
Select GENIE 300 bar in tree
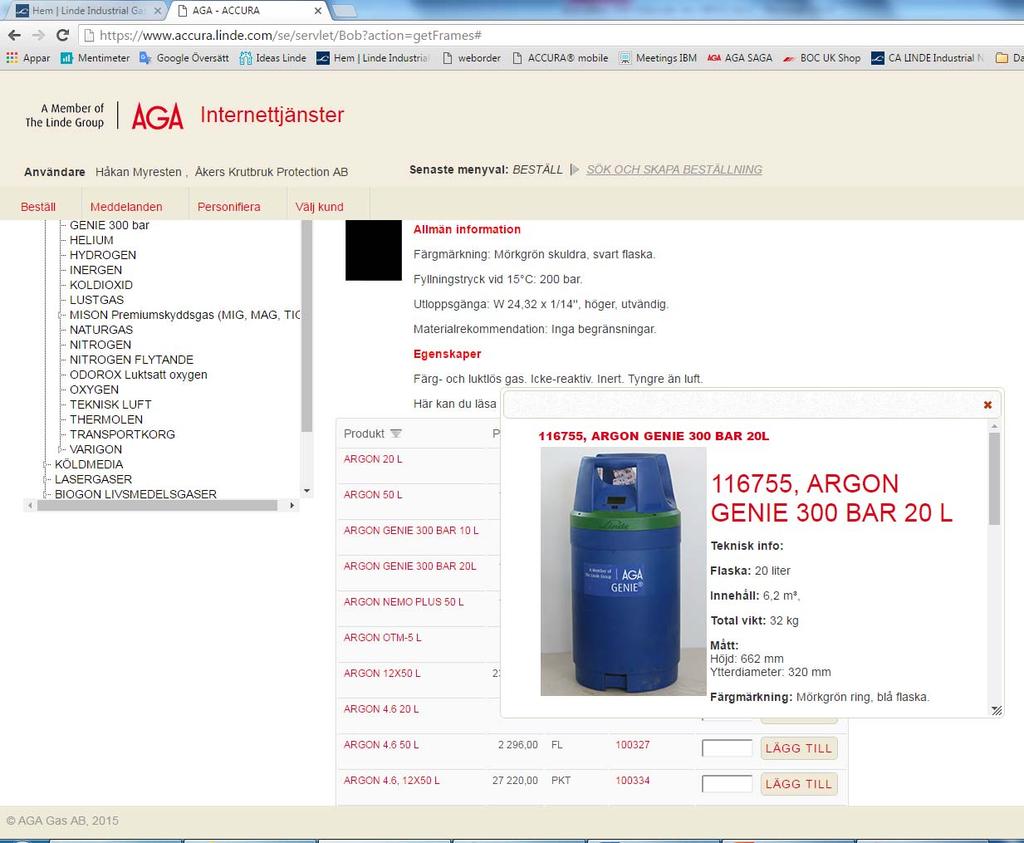(x=109, y=225)
